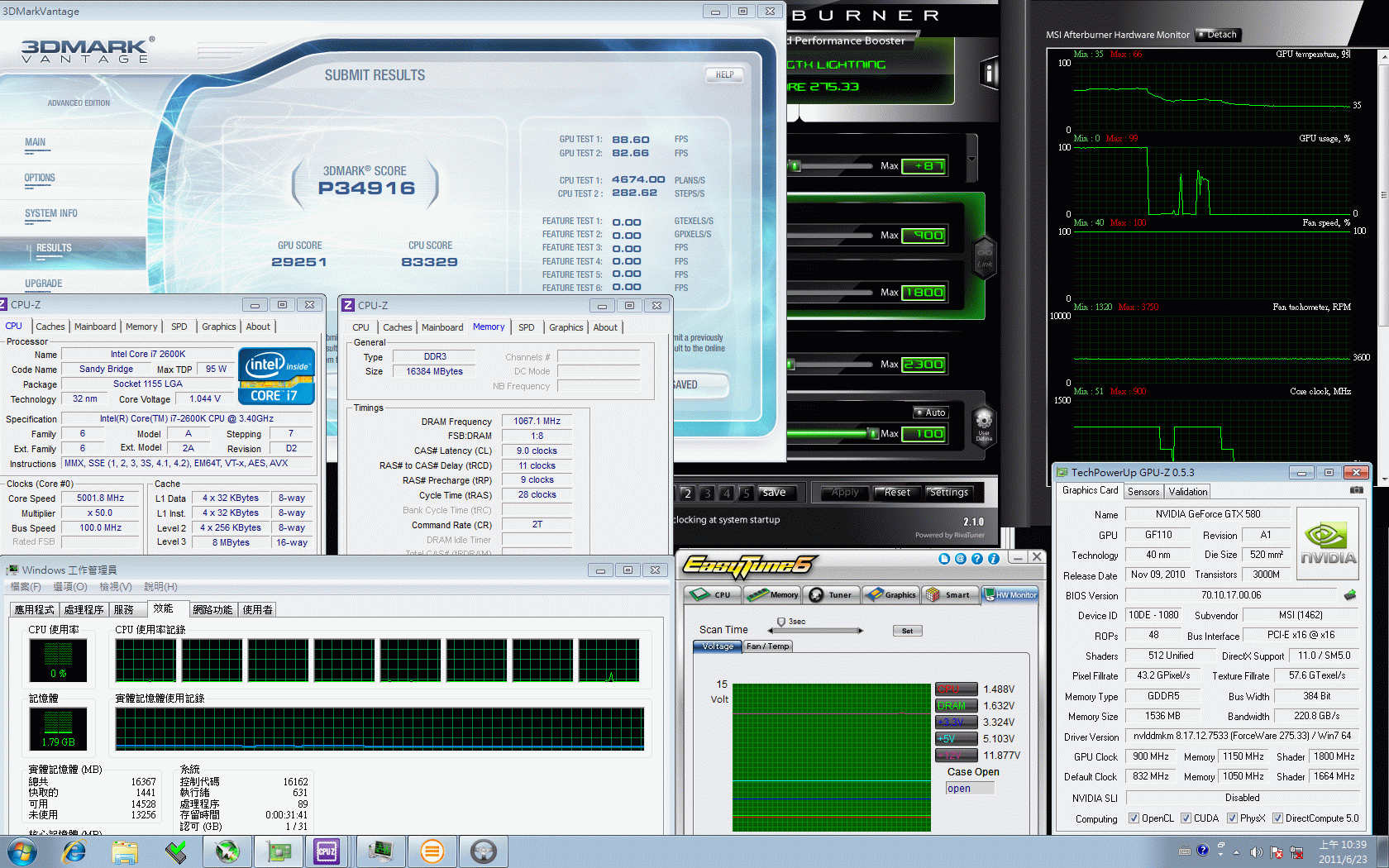The width and height of the screenshot is (1389, 868).
Task: Expand Afterburner core voltage side arrow
Action: tap(971, 159)
